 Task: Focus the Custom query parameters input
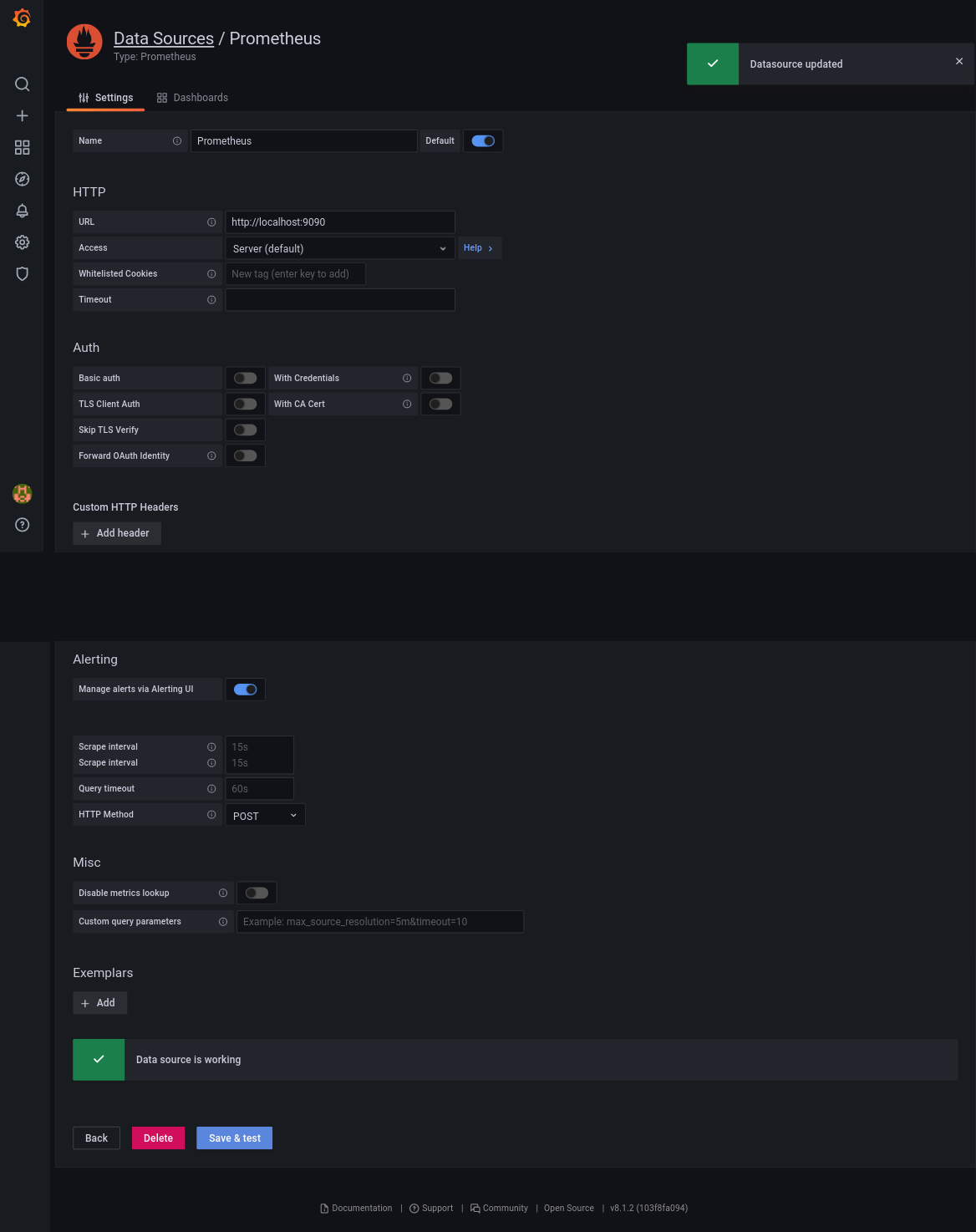click(380, 922)
